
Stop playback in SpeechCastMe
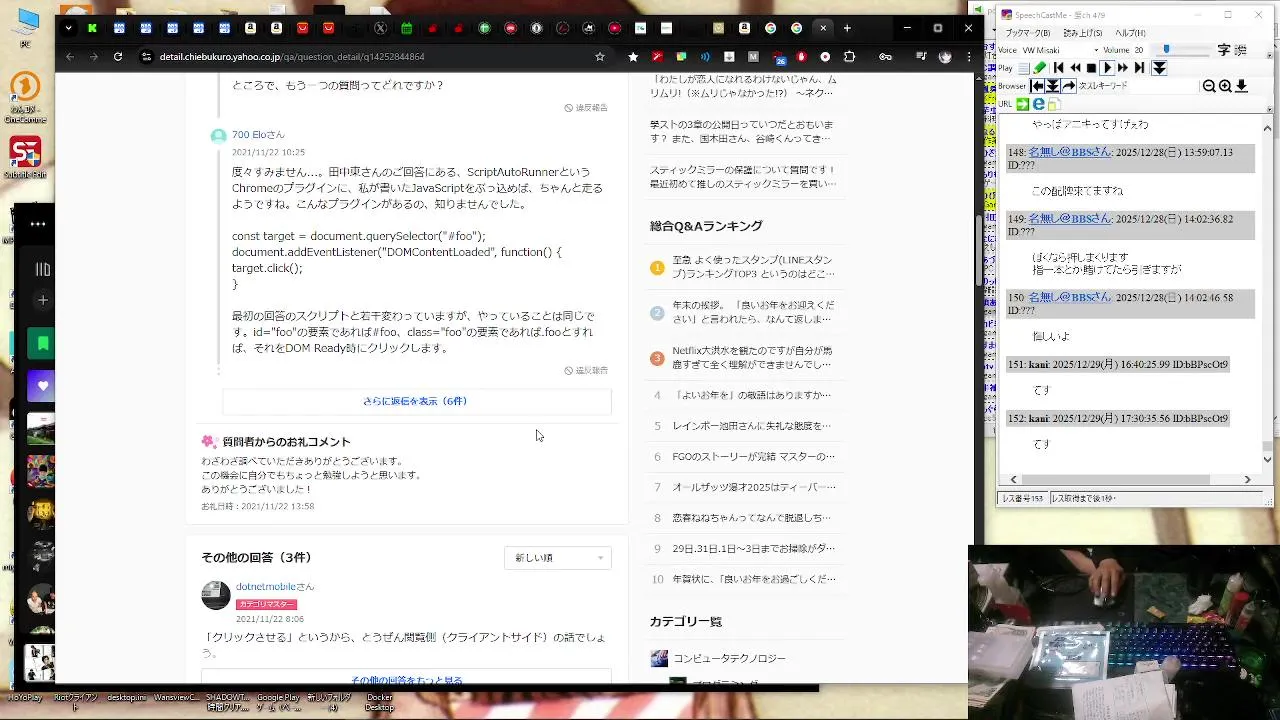[x=1091, y=68]
